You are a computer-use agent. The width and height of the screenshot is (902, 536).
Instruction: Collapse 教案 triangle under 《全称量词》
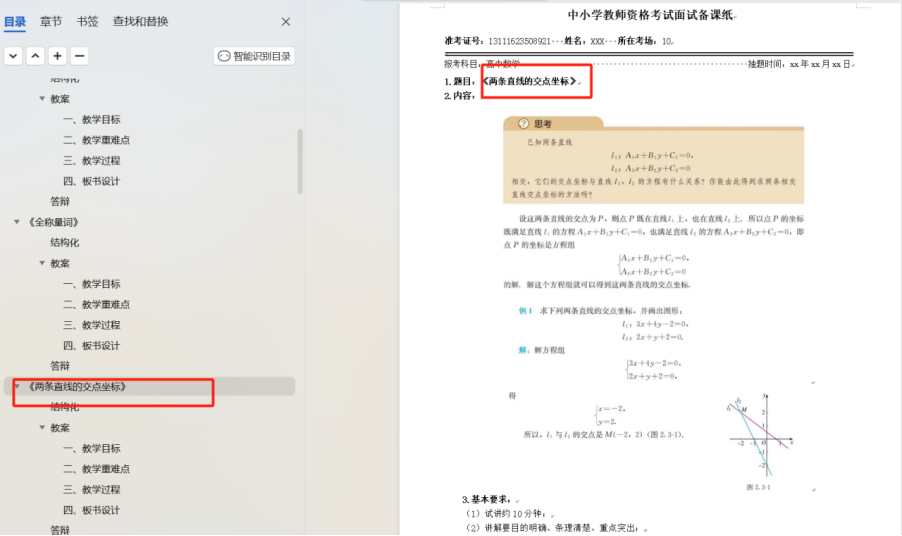[x=42, y=263]
